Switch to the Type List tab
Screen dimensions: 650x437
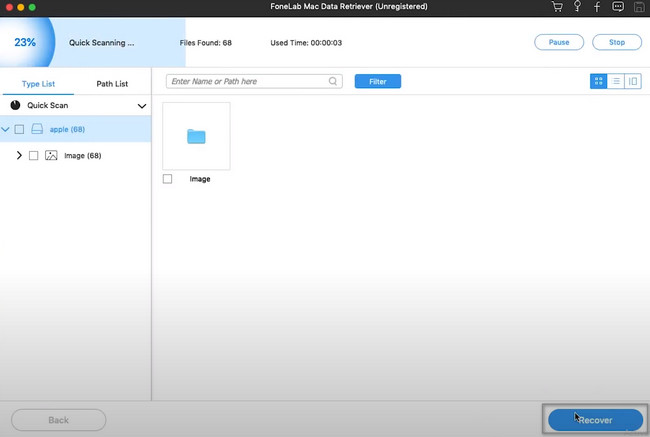click(x=38, y=84)
